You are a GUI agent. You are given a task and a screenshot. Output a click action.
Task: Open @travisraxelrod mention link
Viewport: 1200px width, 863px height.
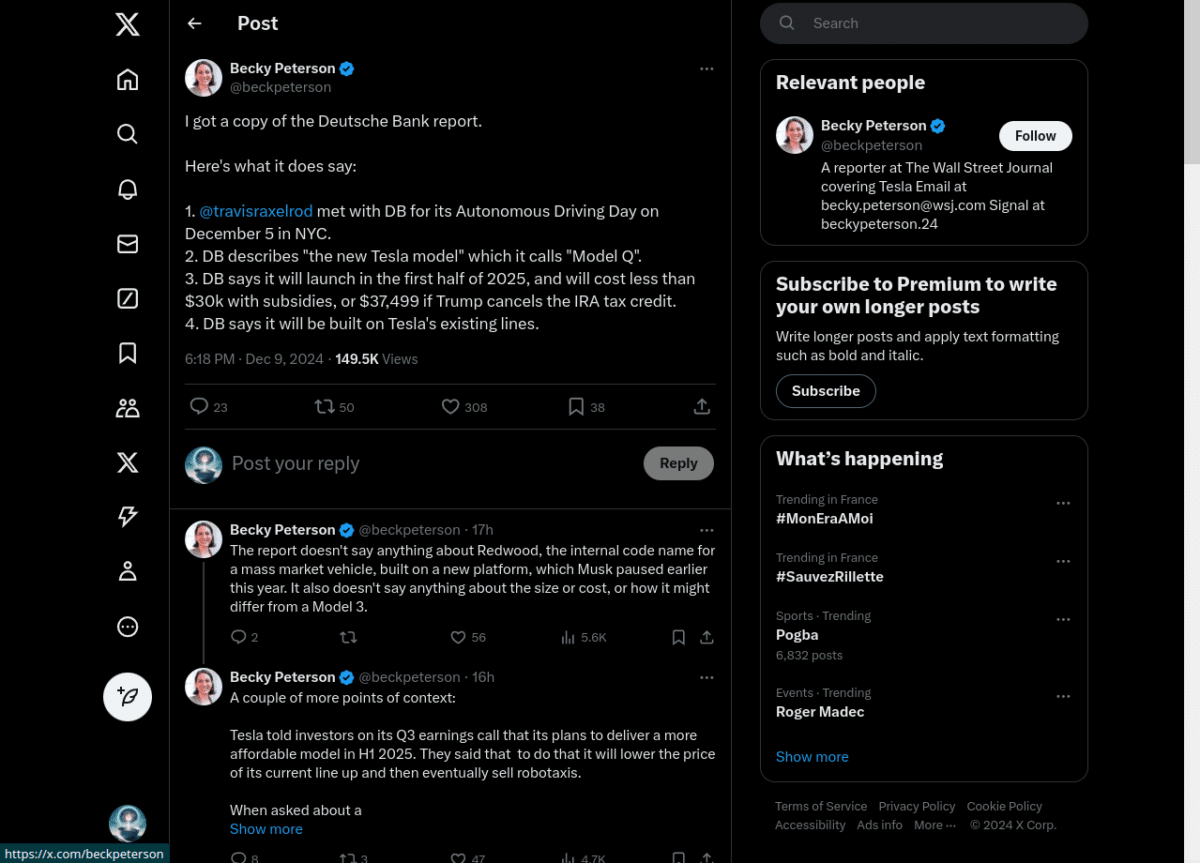(x=256, y=211)
